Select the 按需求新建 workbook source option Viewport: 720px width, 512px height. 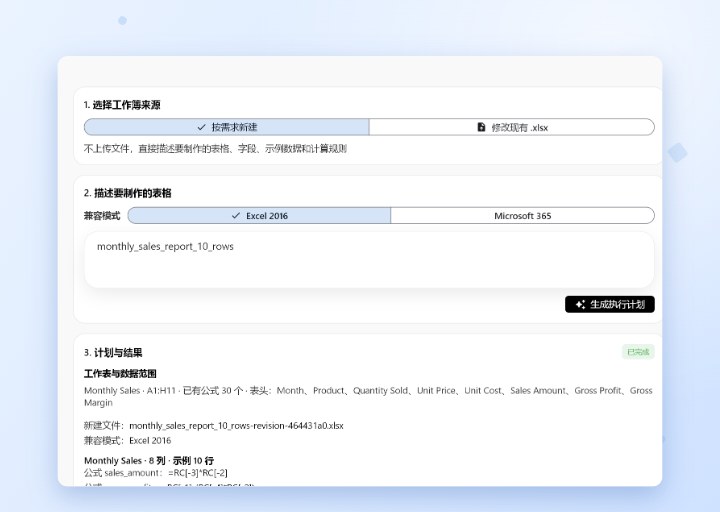[x=226, y=127]
